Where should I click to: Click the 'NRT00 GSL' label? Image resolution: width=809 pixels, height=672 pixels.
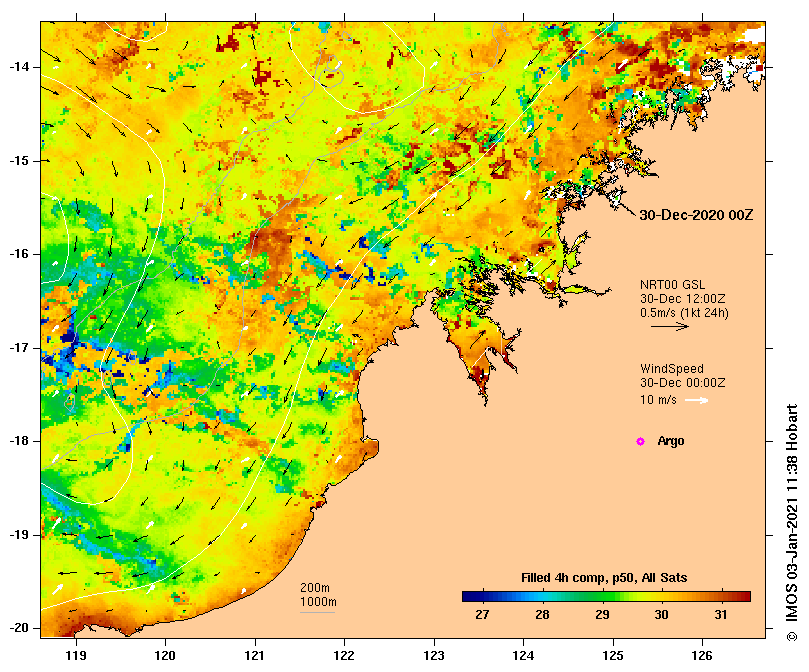672,285
